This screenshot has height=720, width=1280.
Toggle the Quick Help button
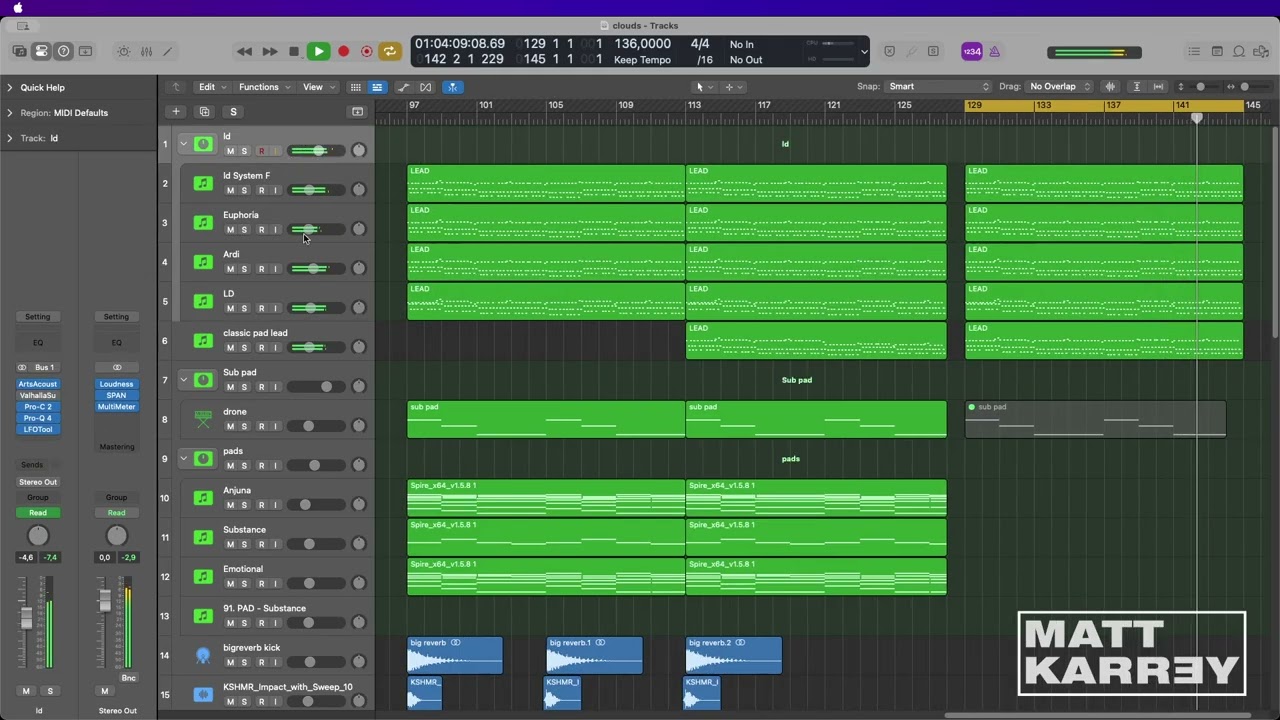click(64, 51)
